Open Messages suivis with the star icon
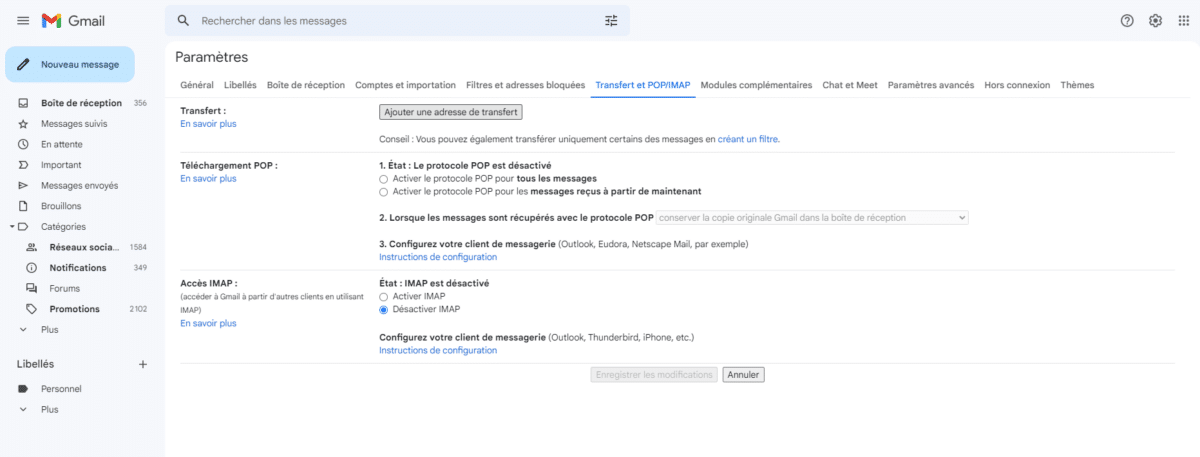The image size is (1200, 457). (x=74, y=123)
